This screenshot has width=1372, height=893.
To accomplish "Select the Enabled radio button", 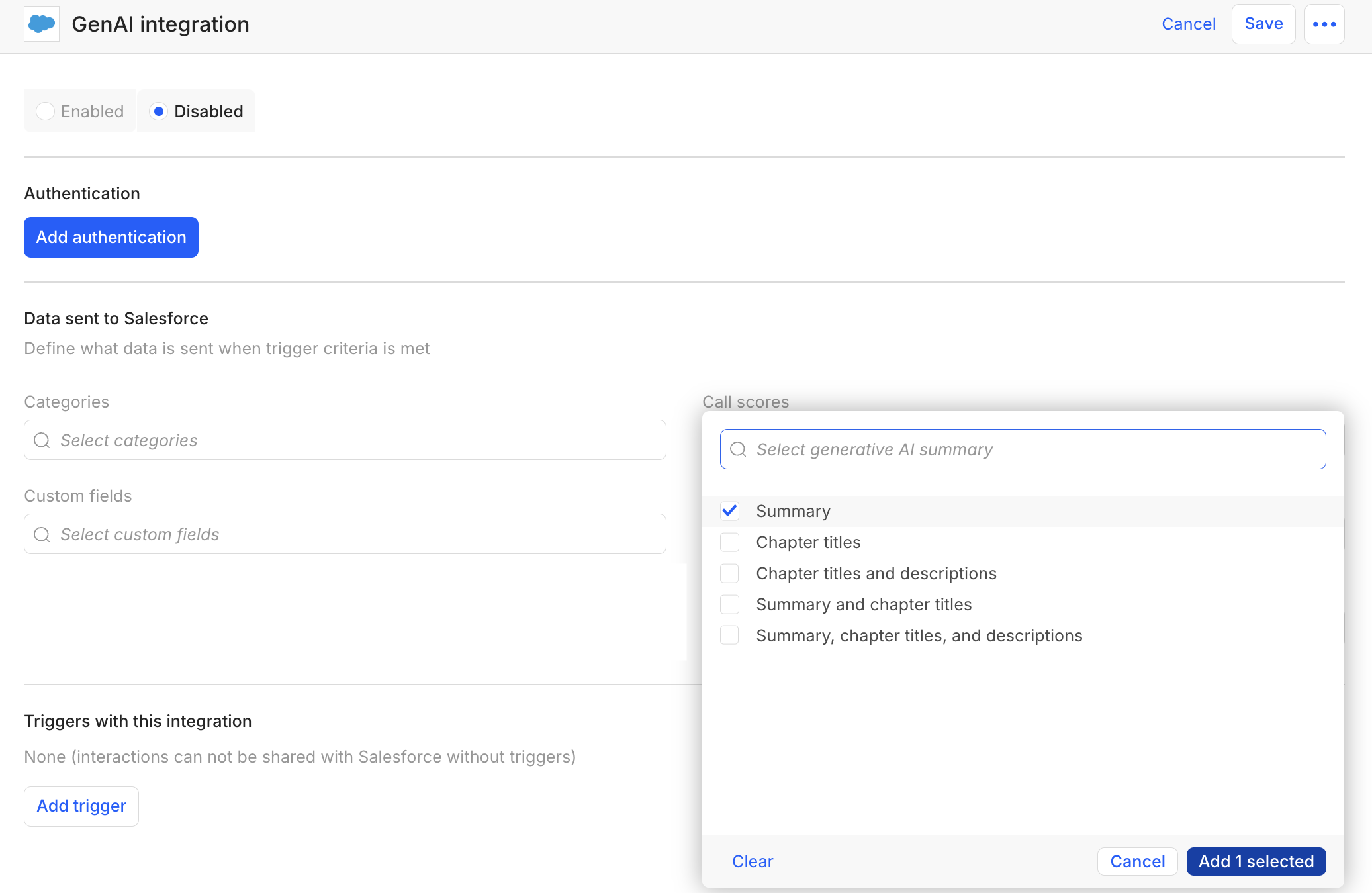I will 45,111.
